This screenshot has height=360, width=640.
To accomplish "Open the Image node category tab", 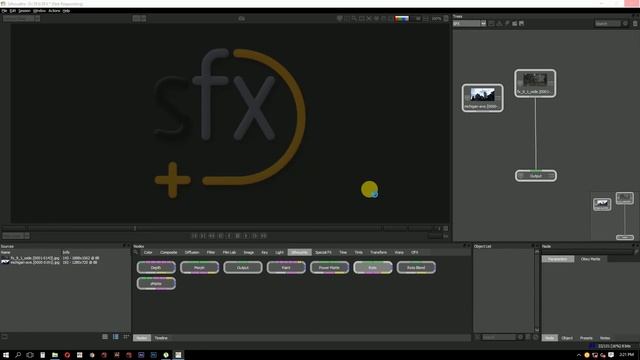I will tap(249, 252).
